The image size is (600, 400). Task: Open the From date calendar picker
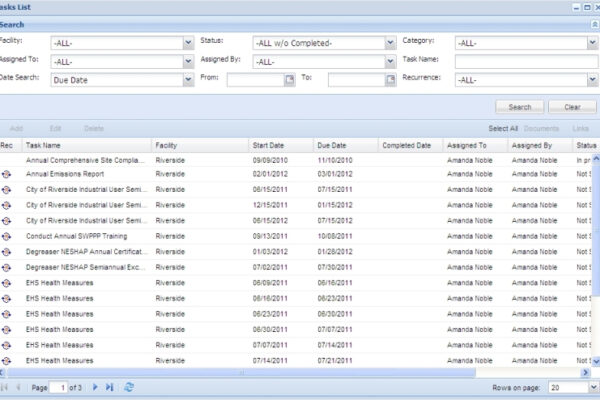coord(290,80)
